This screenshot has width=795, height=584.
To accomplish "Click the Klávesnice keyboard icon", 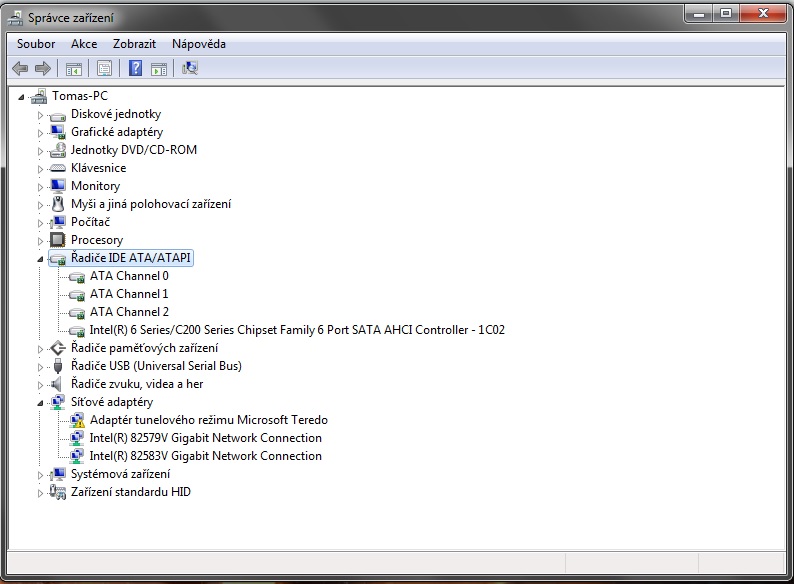I will [x=58, y=168].
